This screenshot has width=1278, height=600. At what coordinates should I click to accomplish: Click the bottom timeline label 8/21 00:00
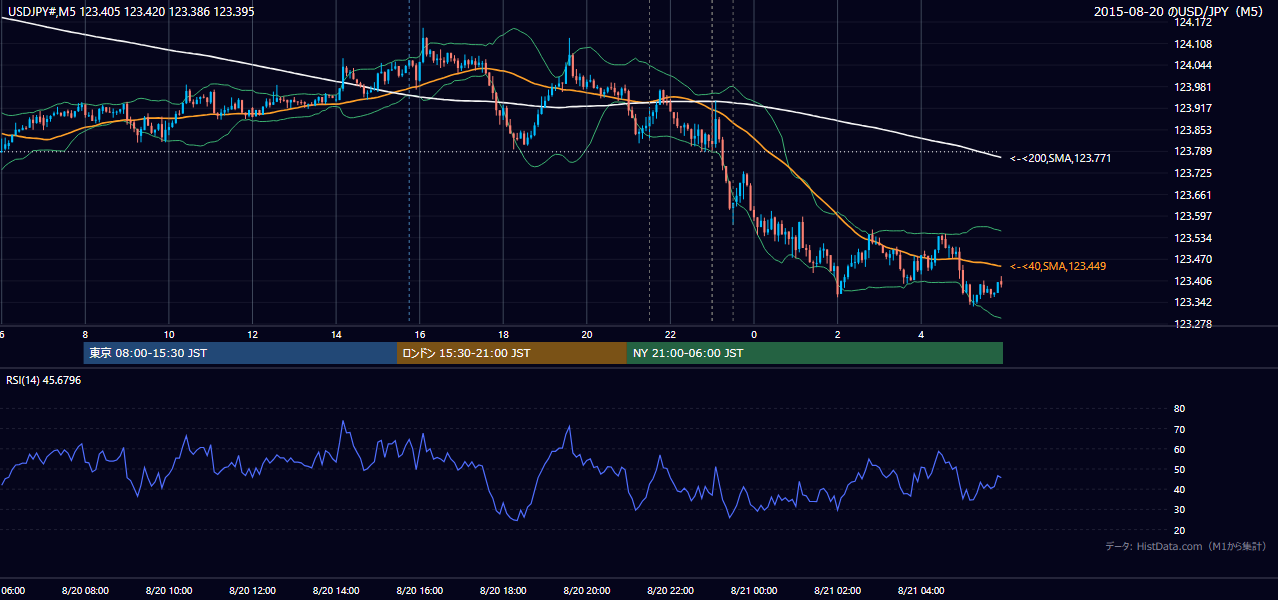pyautogui.click(x=754, y=590)
